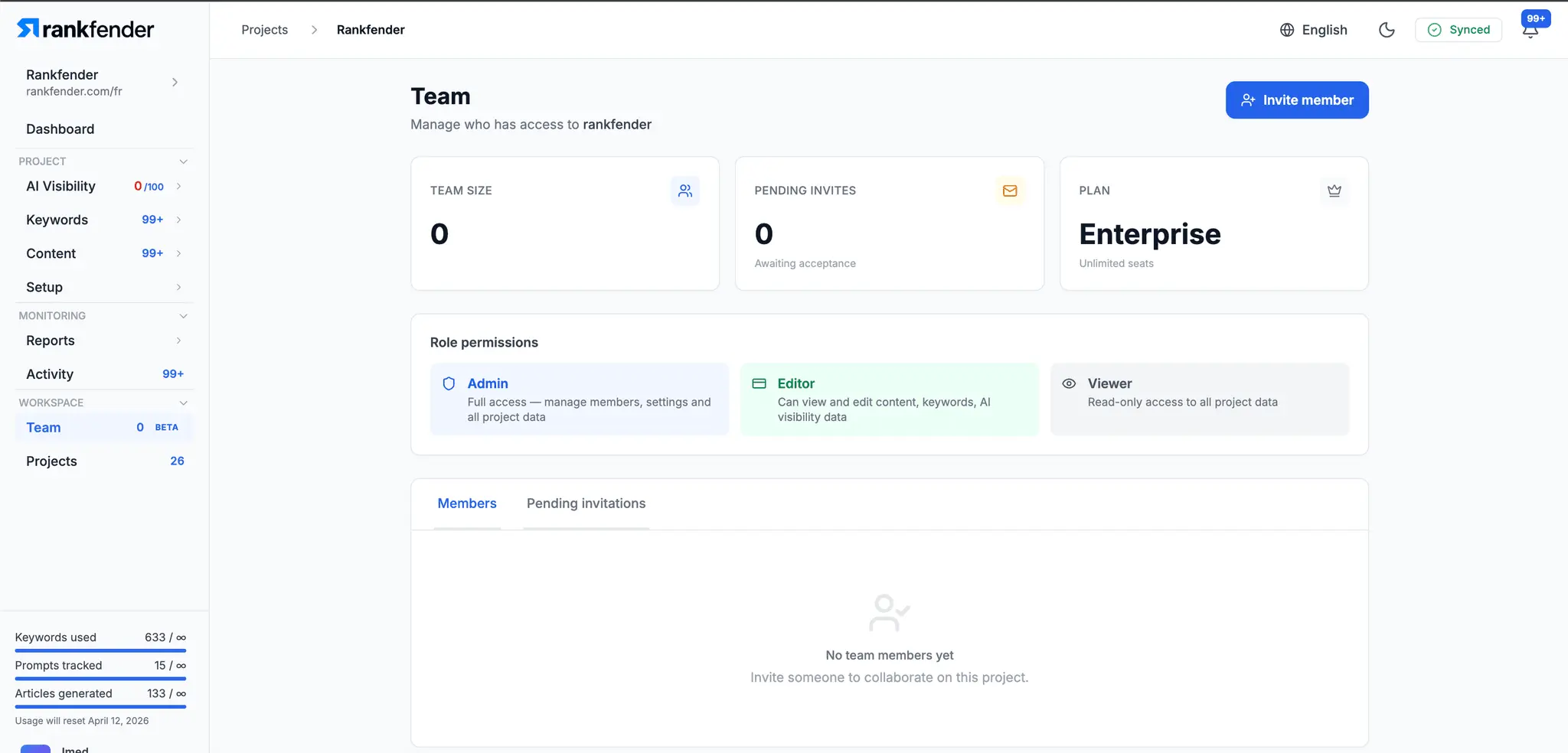Image resolution: width=1568 pixels, height=753 pixels.
Task: Click the Prompts tracked usage bar
Action: click(x=100, y=679)
